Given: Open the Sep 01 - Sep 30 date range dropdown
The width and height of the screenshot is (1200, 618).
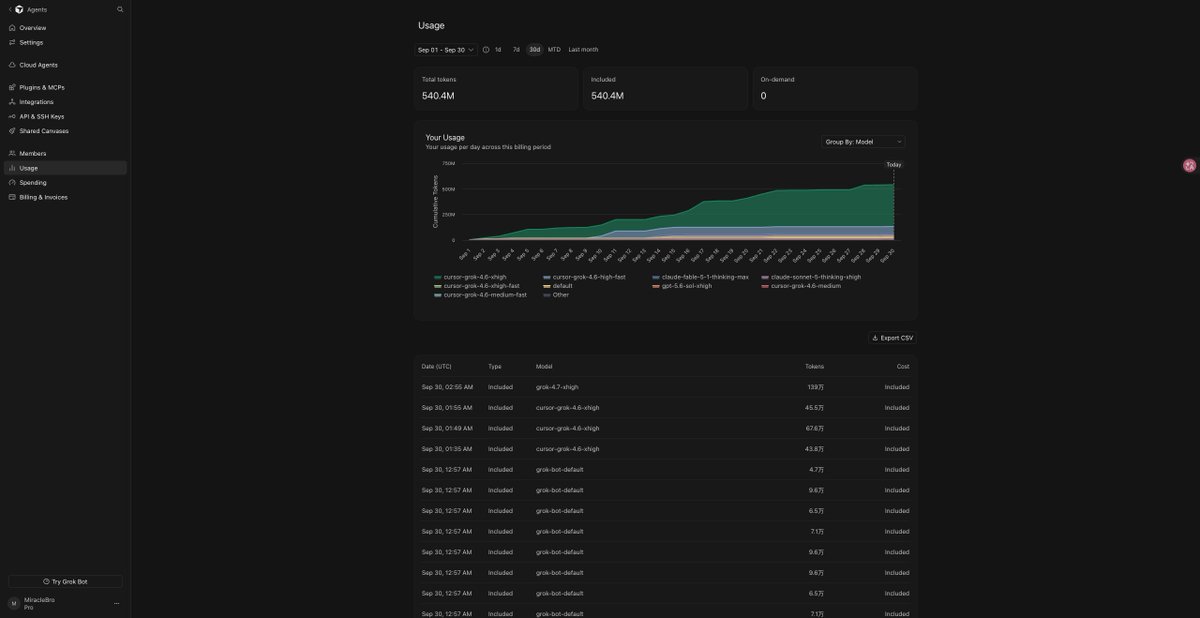Looking at the screenshot, I should [x=446, y=49].
